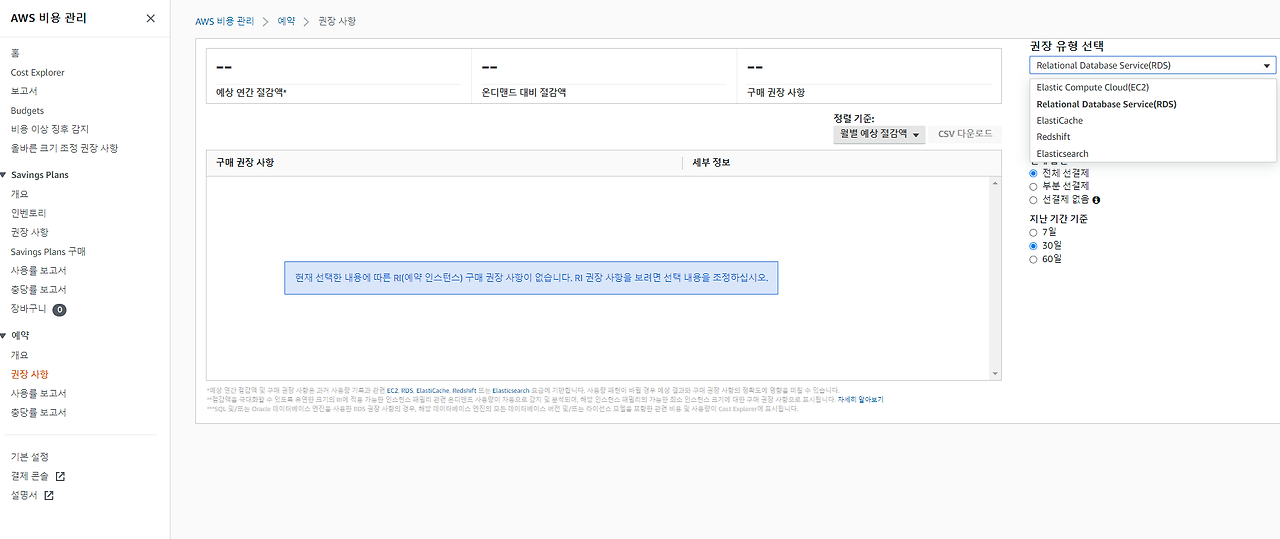Collapse the Savings Plans sidebar section
1280x539 pixels.
tap(4, 175)
